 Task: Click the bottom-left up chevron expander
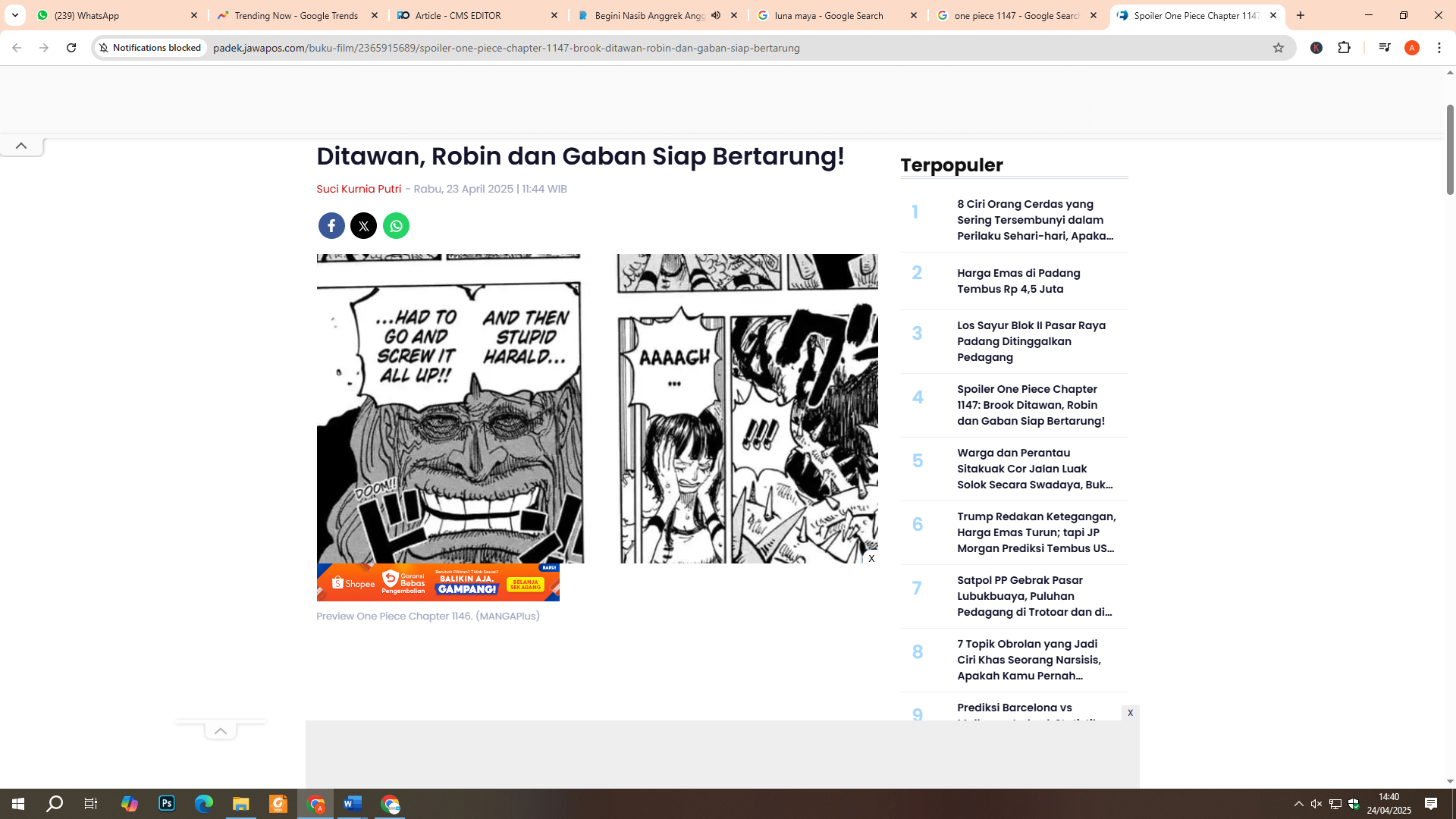(220, 731)
